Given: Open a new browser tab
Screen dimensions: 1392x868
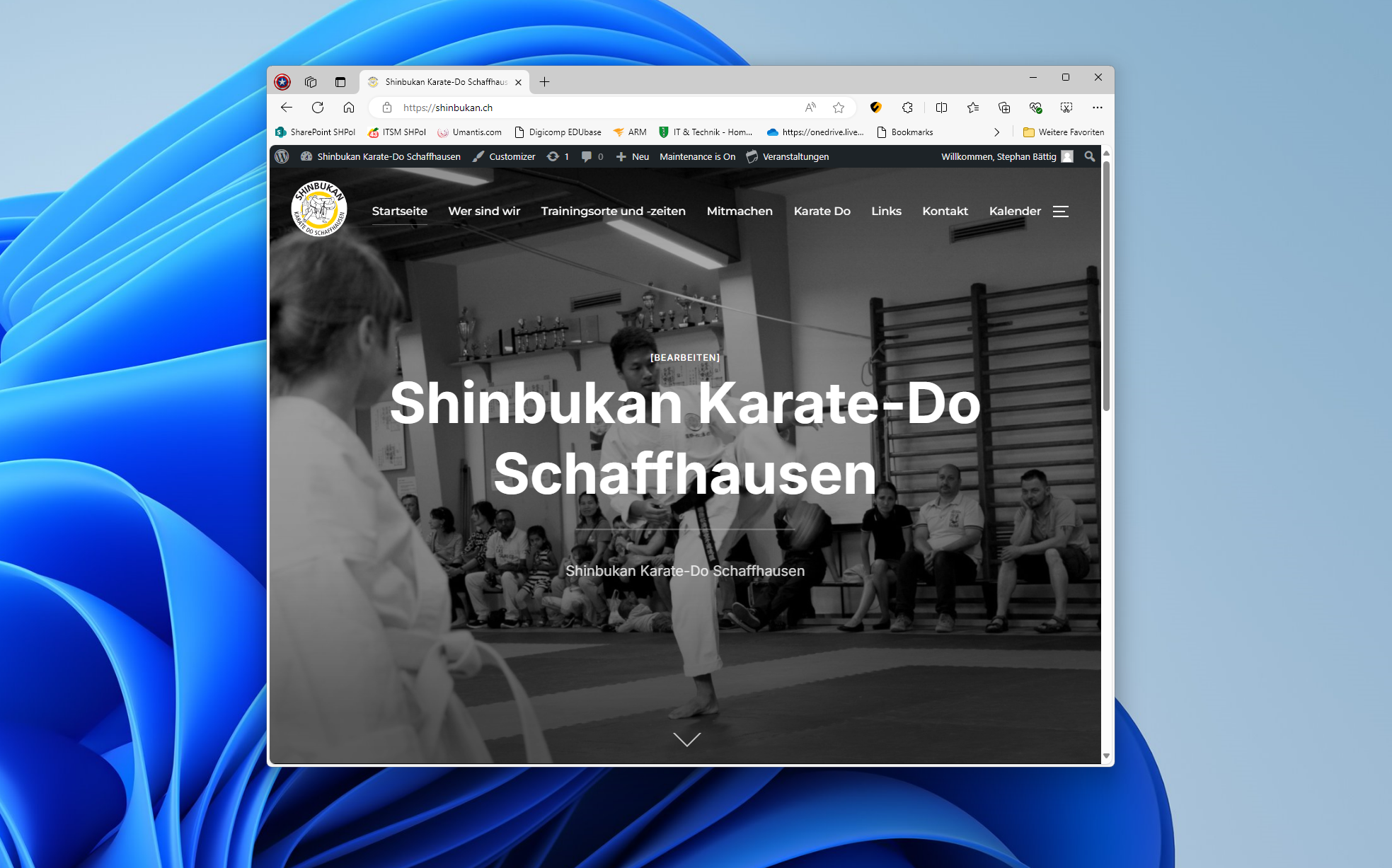Looking at the screenshot, I should pyautogui.click(x=544, y=82).
